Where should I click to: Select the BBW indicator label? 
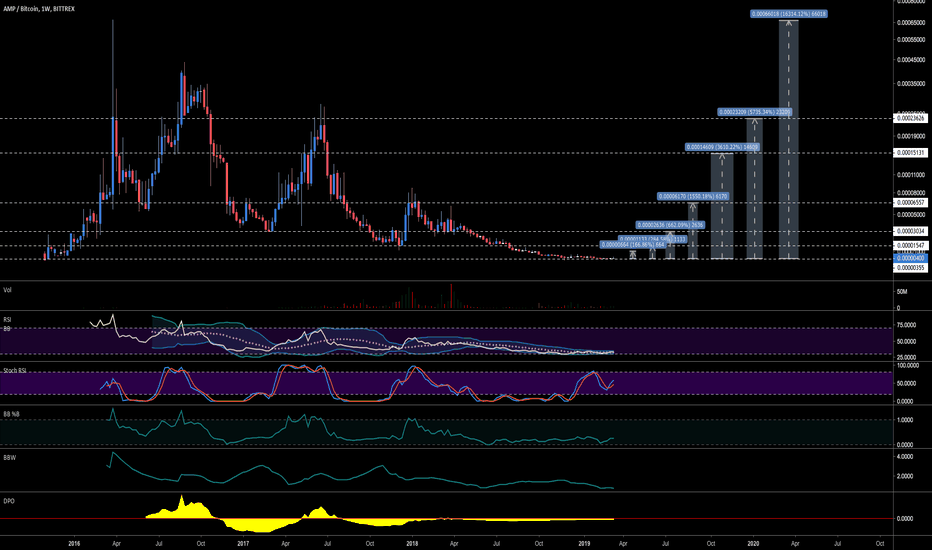[9, 458]
